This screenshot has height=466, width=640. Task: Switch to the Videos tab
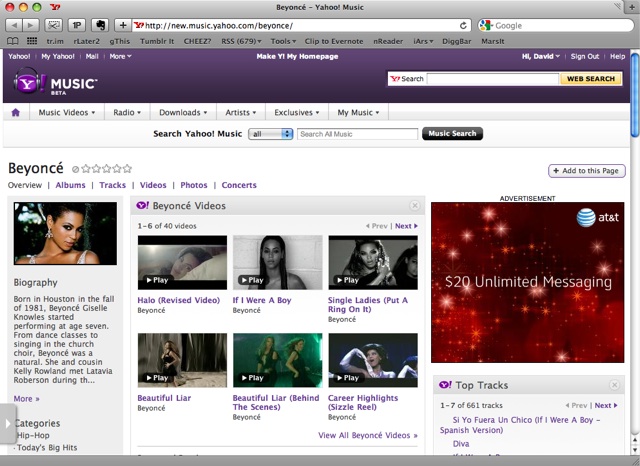pyautogui.click(x=153, y=185)
